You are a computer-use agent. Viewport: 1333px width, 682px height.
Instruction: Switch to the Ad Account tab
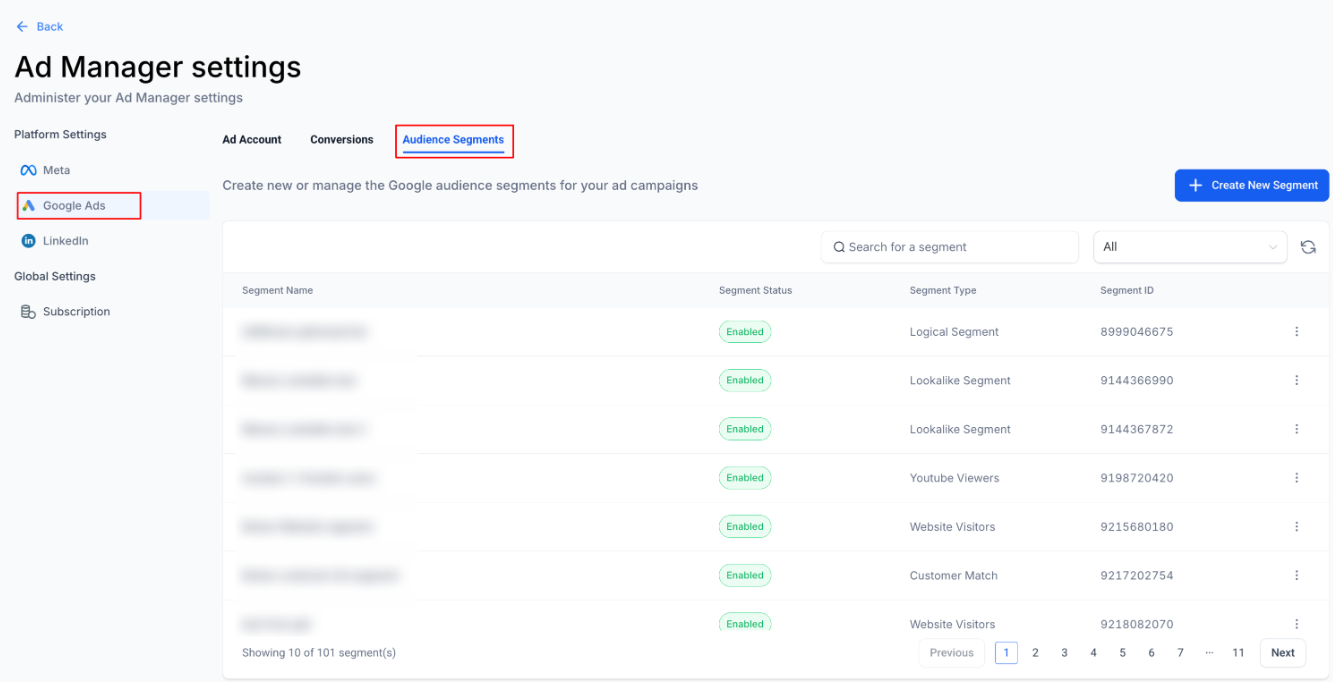pos(252,140)
